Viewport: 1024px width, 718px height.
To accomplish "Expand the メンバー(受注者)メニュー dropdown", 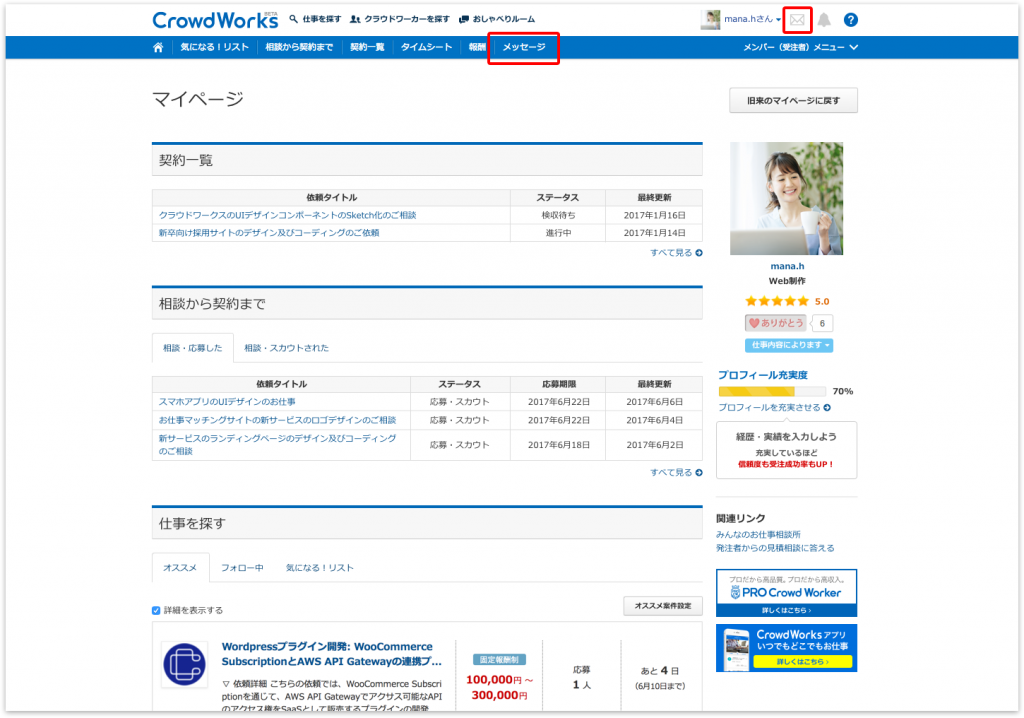I will 800,47.
